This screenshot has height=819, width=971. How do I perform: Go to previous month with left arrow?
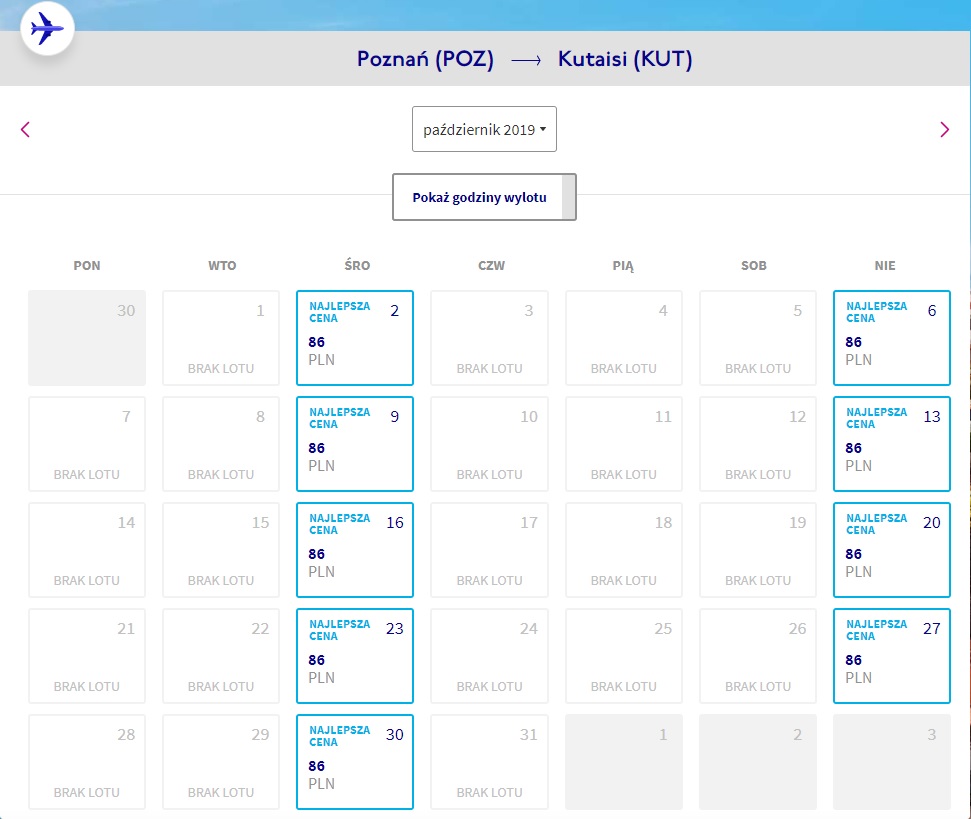(25, 129)
